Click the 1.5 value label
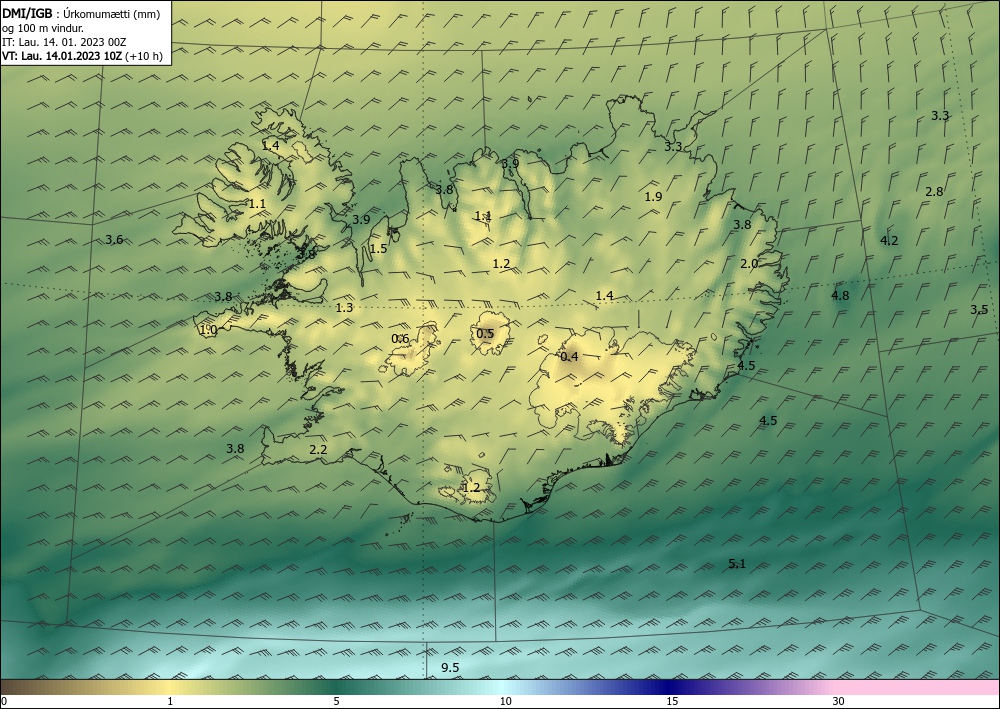This screenshot has width=1000, height=709. [378, 249]
